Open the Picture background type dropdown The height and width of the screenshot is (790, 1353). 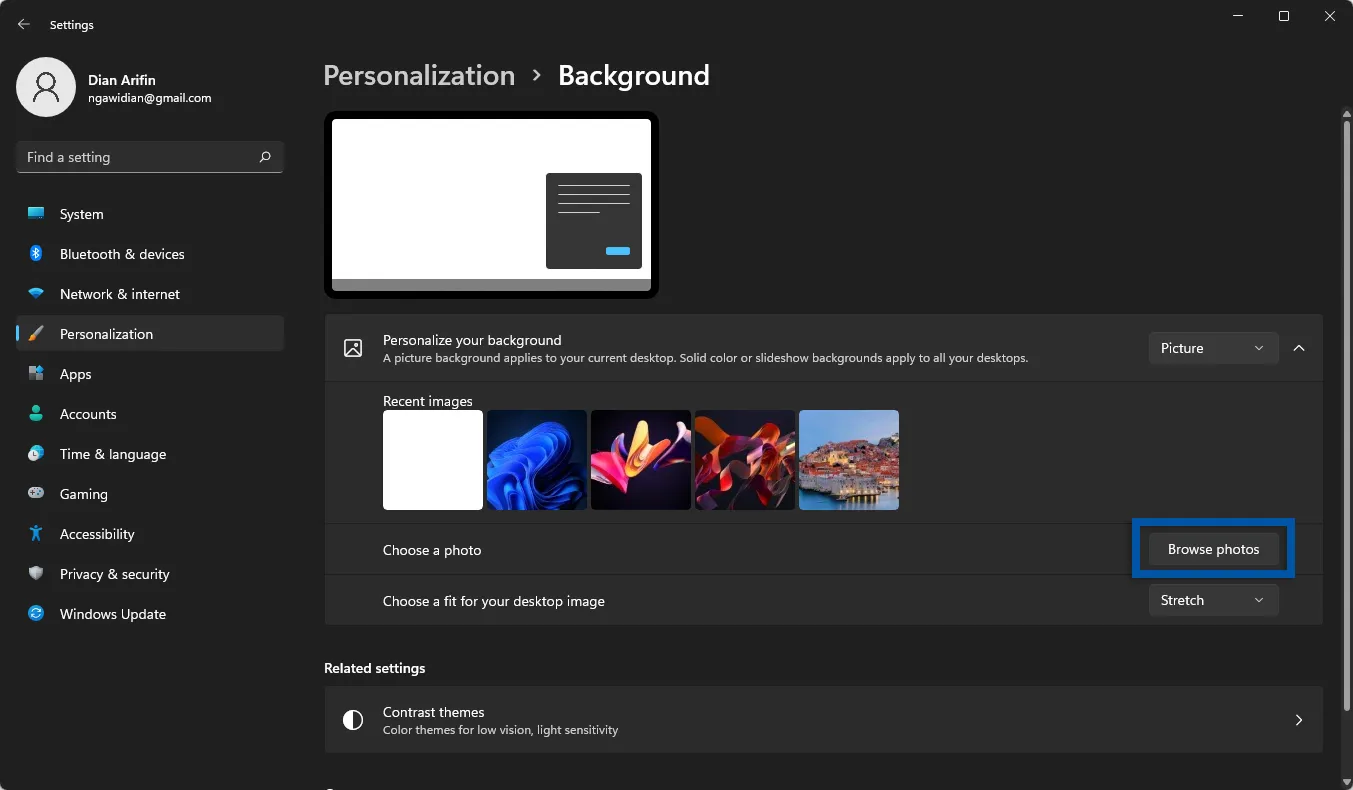tap(1212, 348)
